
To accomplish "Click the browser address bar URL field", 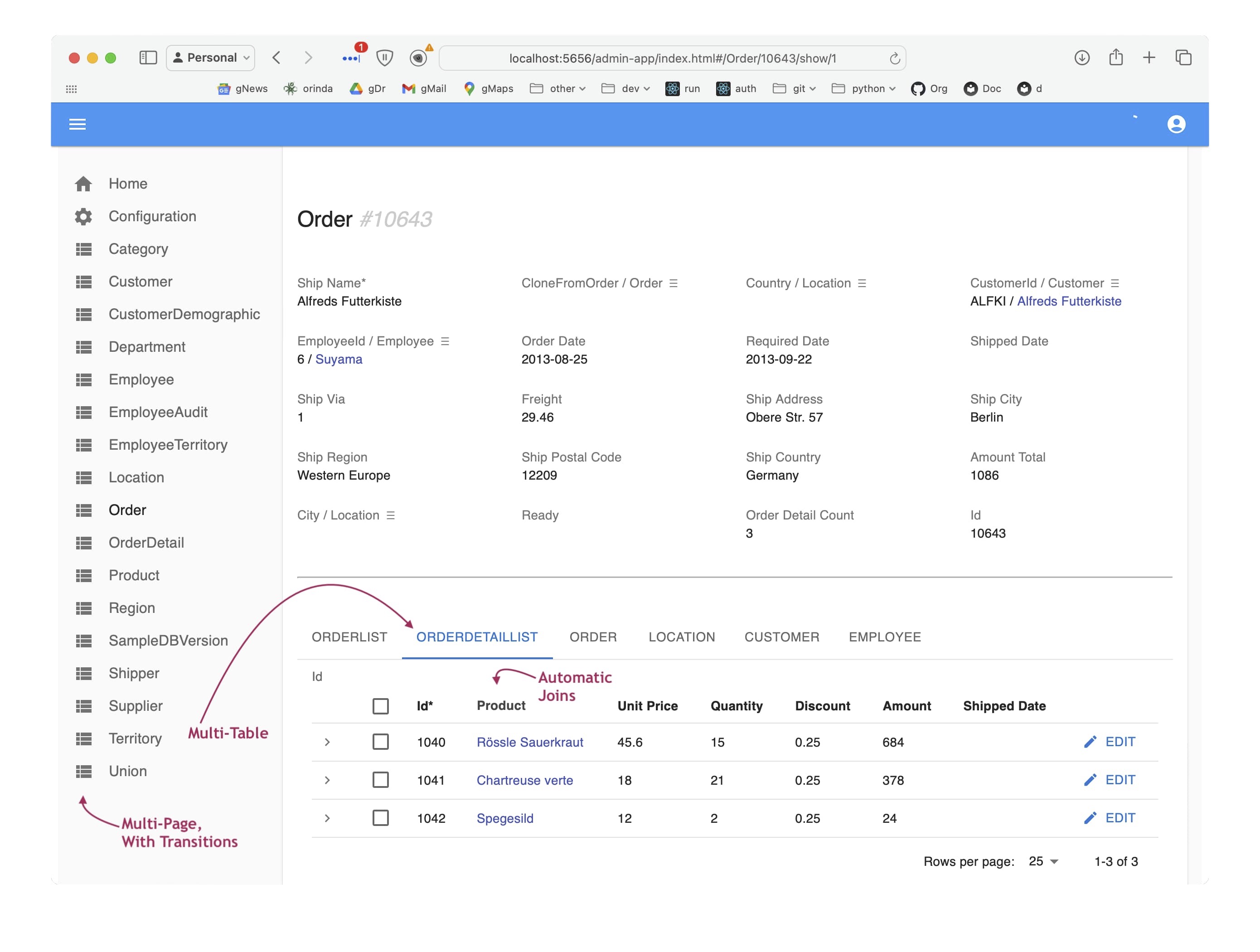I will tap(672, 58).
